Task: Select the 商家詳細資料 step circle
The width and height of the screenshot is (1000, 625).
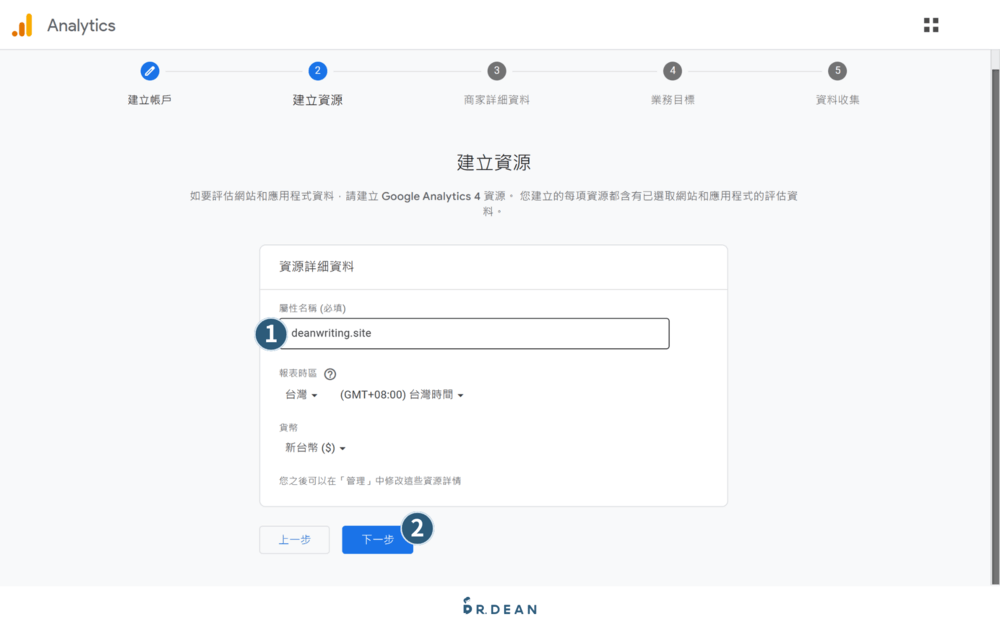Action: 496,71
